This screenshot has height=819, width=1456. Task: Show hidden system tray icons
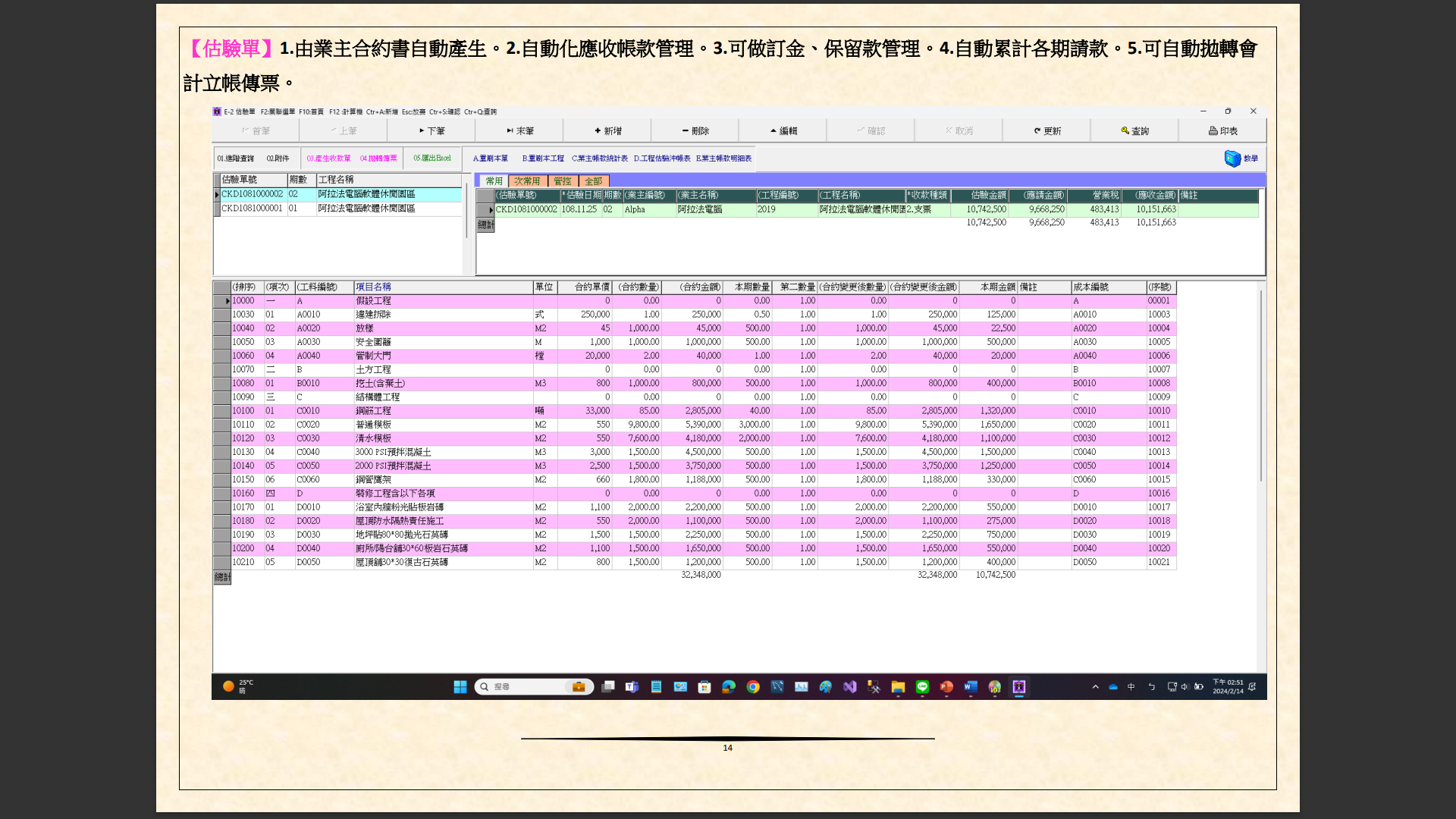(1095, 687)
